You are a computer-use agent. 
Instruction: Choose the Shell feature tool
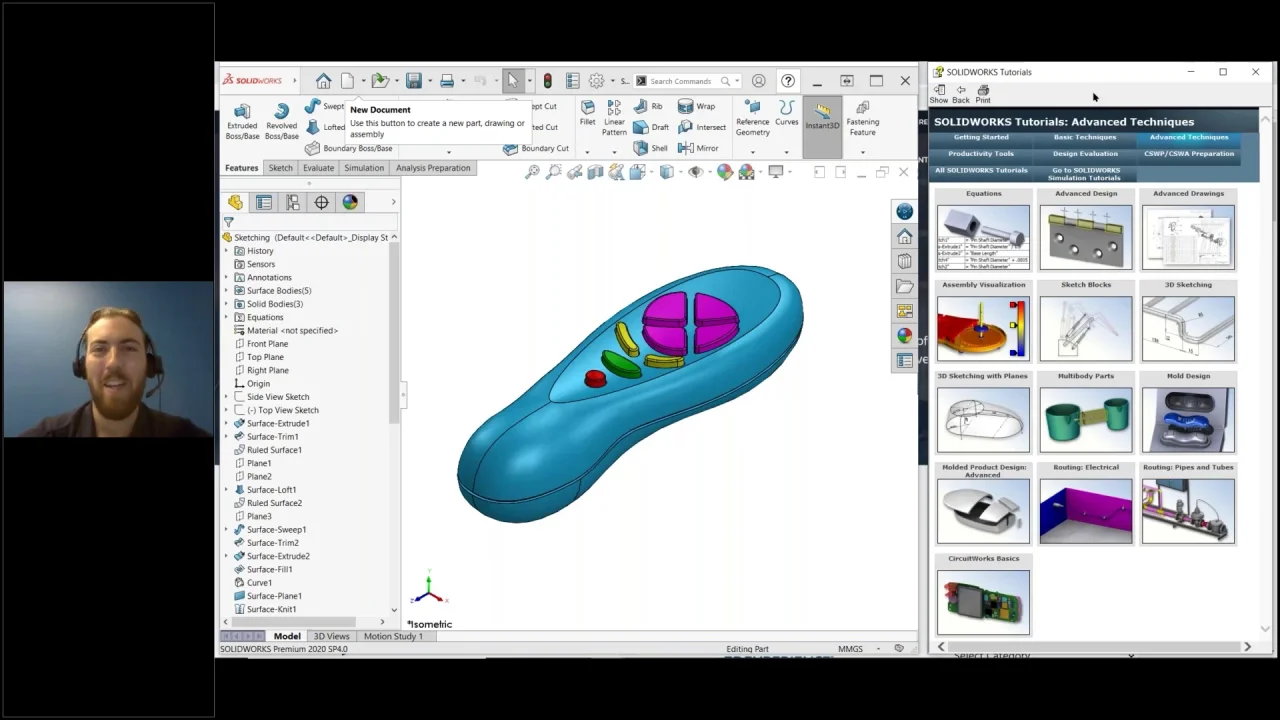point(651,148)
